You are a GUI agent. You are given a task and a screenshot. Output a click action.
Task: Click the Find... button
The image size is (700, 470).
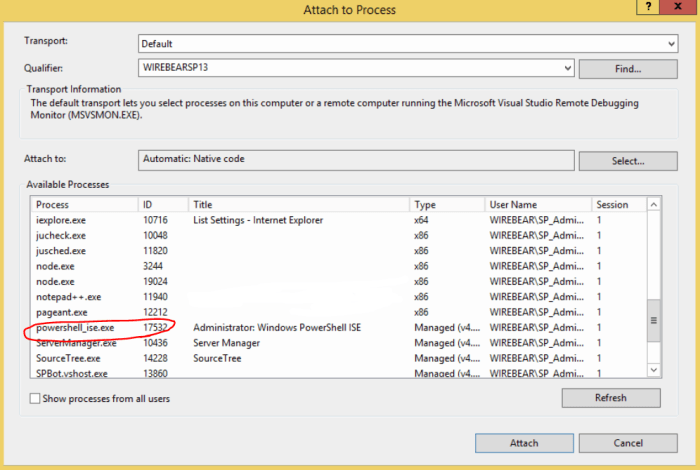628,69
